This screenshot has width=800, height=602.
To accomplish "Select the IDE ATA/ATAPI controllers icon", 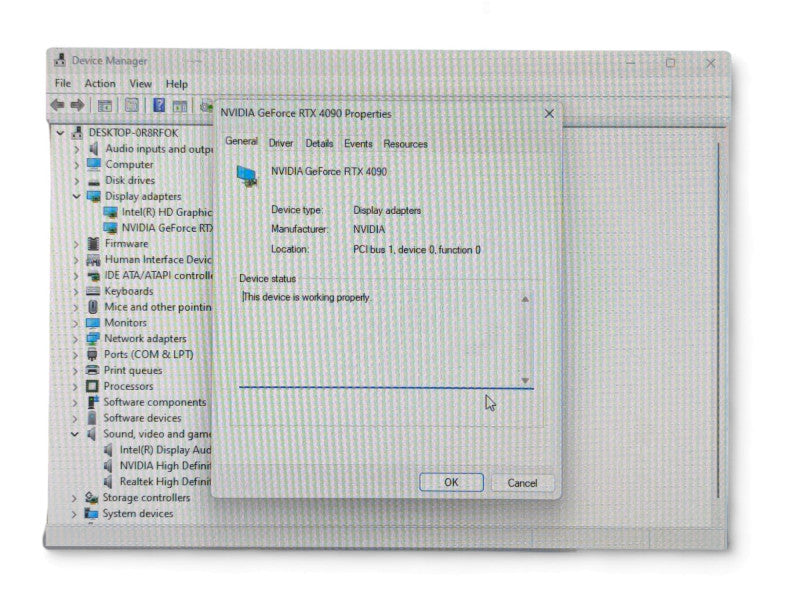I will point(93,275).
